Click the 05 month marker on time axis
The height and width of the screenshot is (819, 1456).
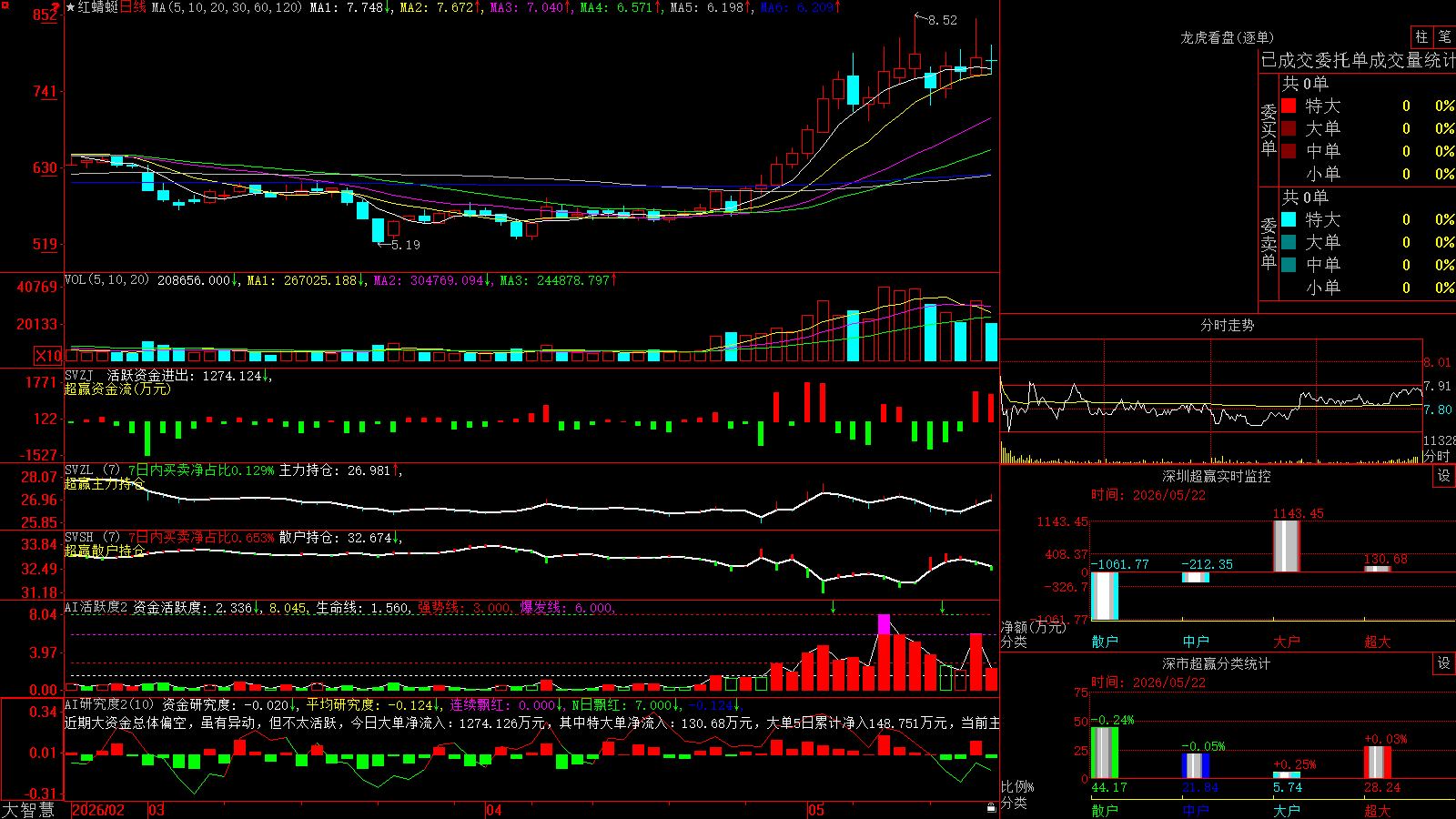click(816, 810)
